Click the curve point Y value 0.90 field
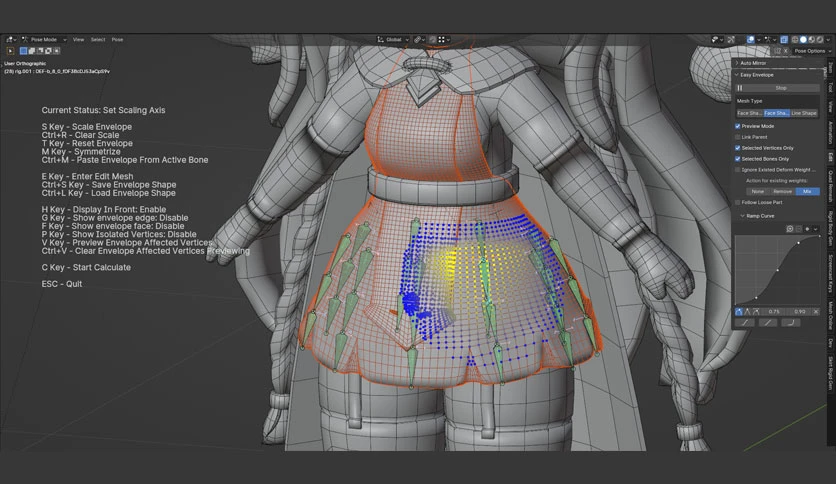 click(800, 312)
